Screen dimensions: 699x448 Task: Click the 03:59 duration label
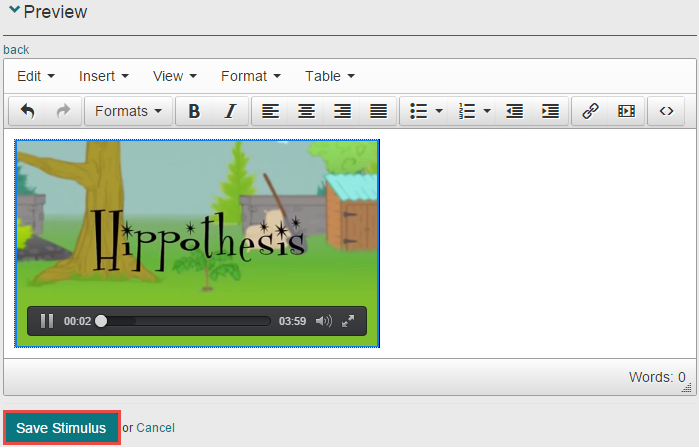(x=292, y=321)
